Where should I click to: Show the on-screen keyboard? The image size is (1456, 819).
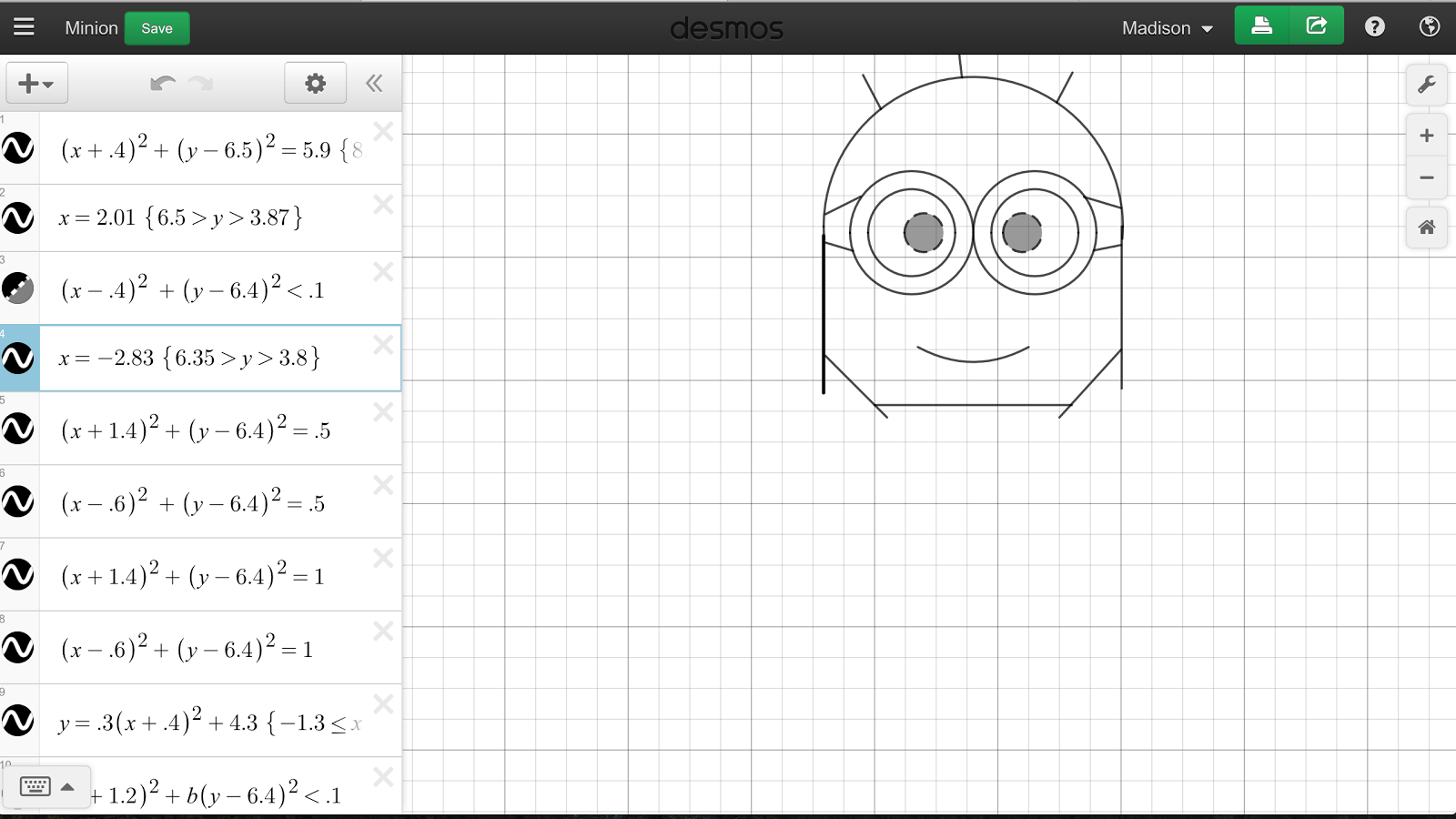(46, 786)
